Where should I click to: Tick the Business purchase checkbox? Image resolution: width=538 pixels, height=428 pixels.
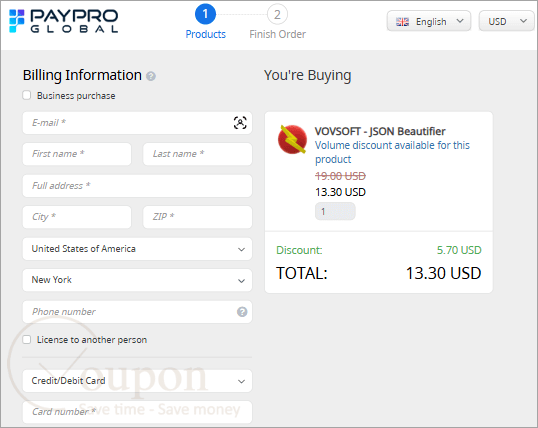point(27,95)
